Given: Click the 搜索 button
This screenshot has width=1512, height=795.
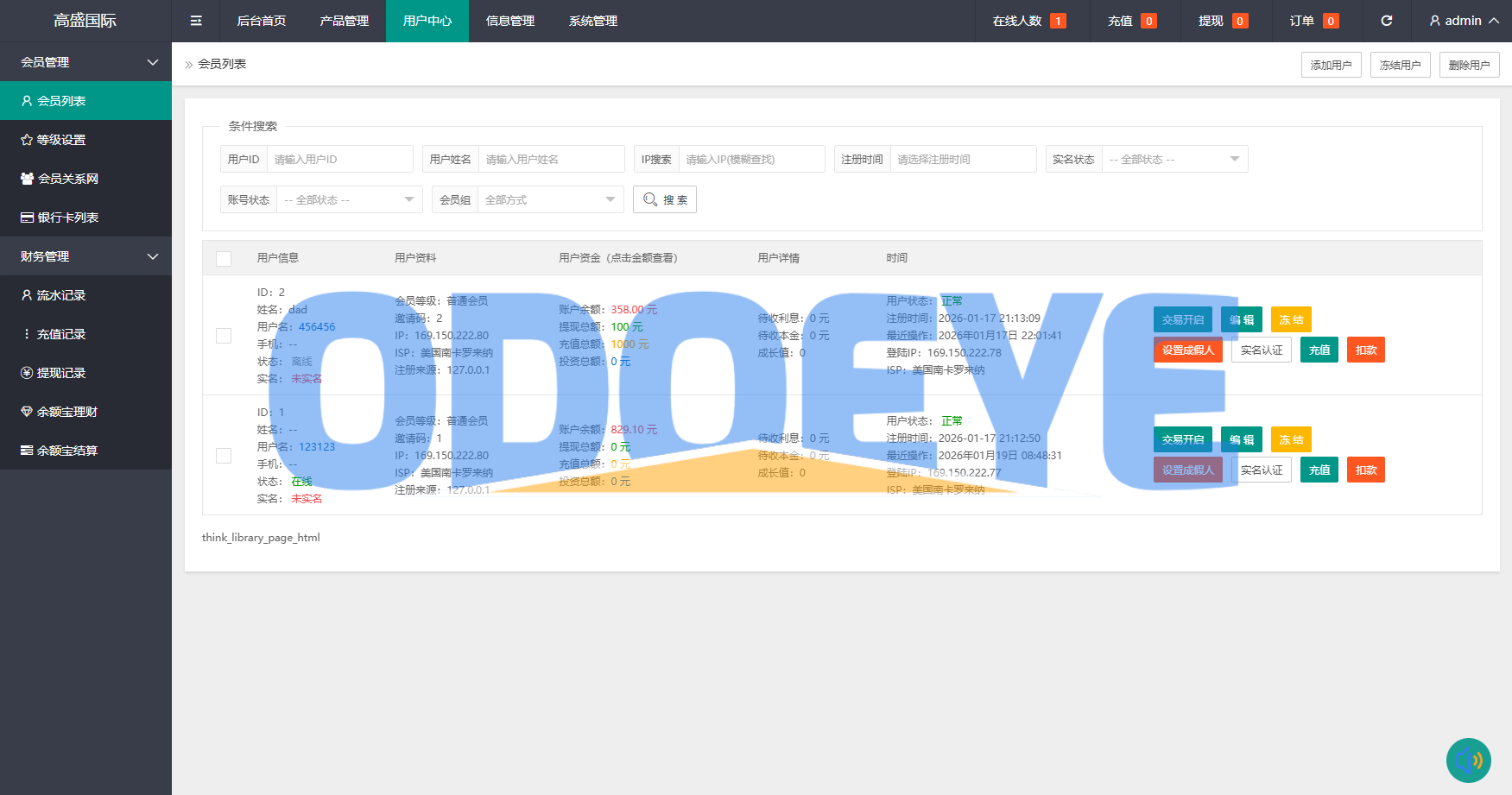Looking at the screenshot, I should point(664,200).
